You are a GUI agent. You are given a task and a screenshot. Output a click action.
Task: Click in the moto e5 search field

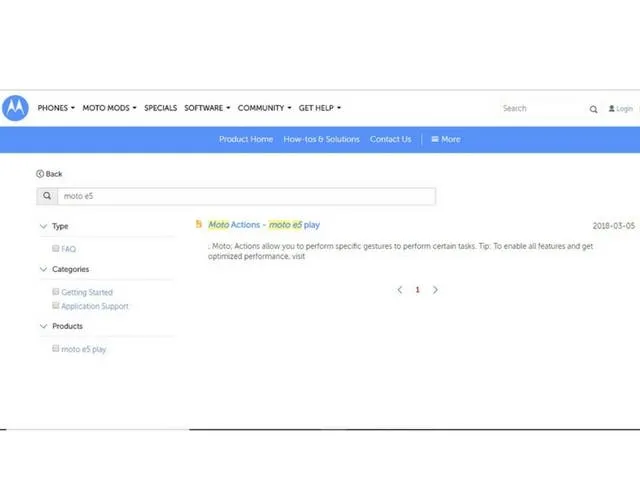pos(245,197)
